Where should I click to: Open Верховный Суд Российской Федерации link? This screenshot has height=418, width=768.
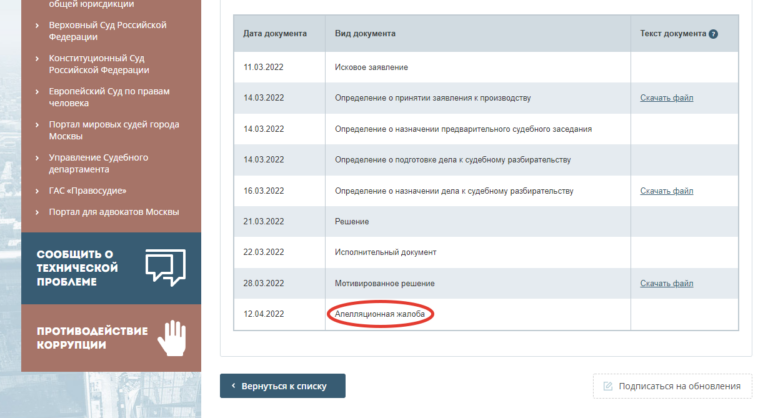click(x=107, y=31)
